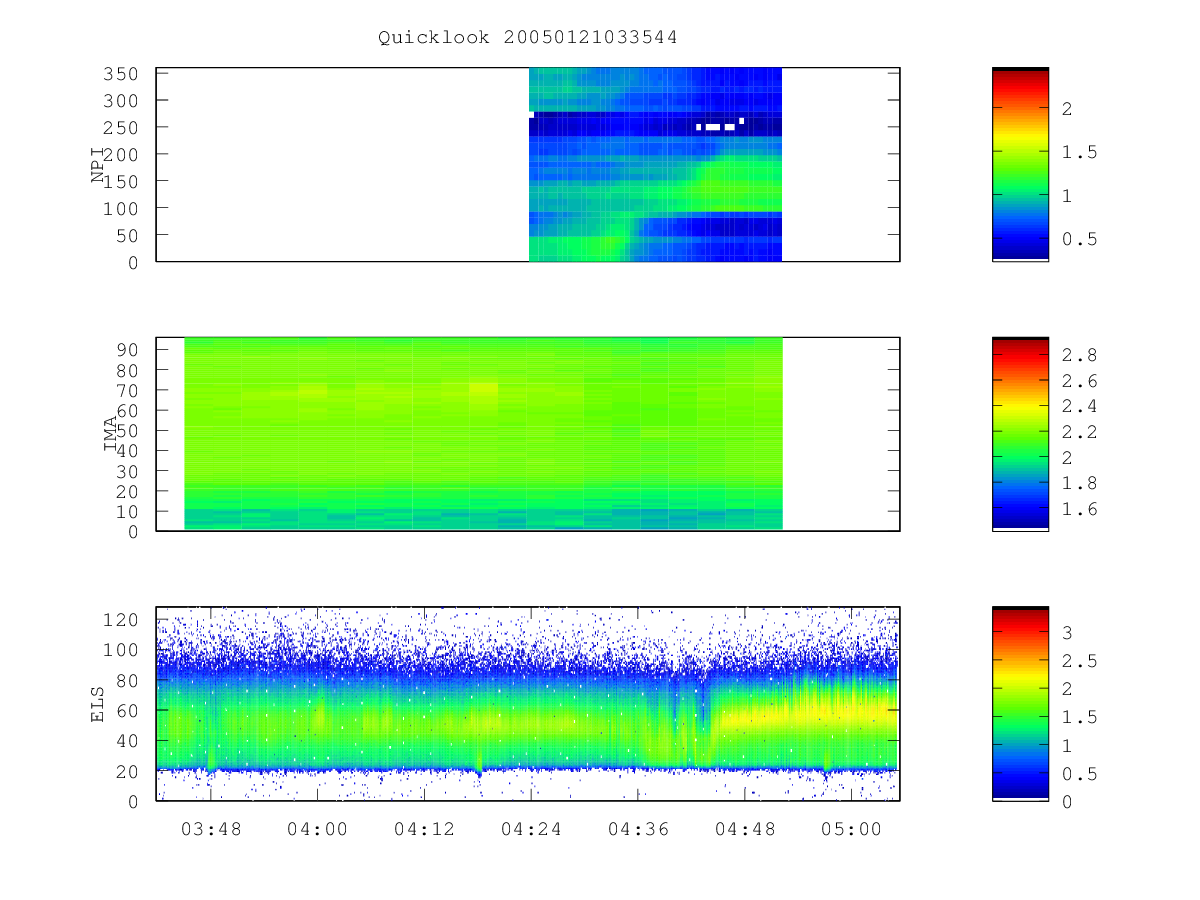Click the 05:00 time tick label
The image size is (1200, 900).
[850, 829]
